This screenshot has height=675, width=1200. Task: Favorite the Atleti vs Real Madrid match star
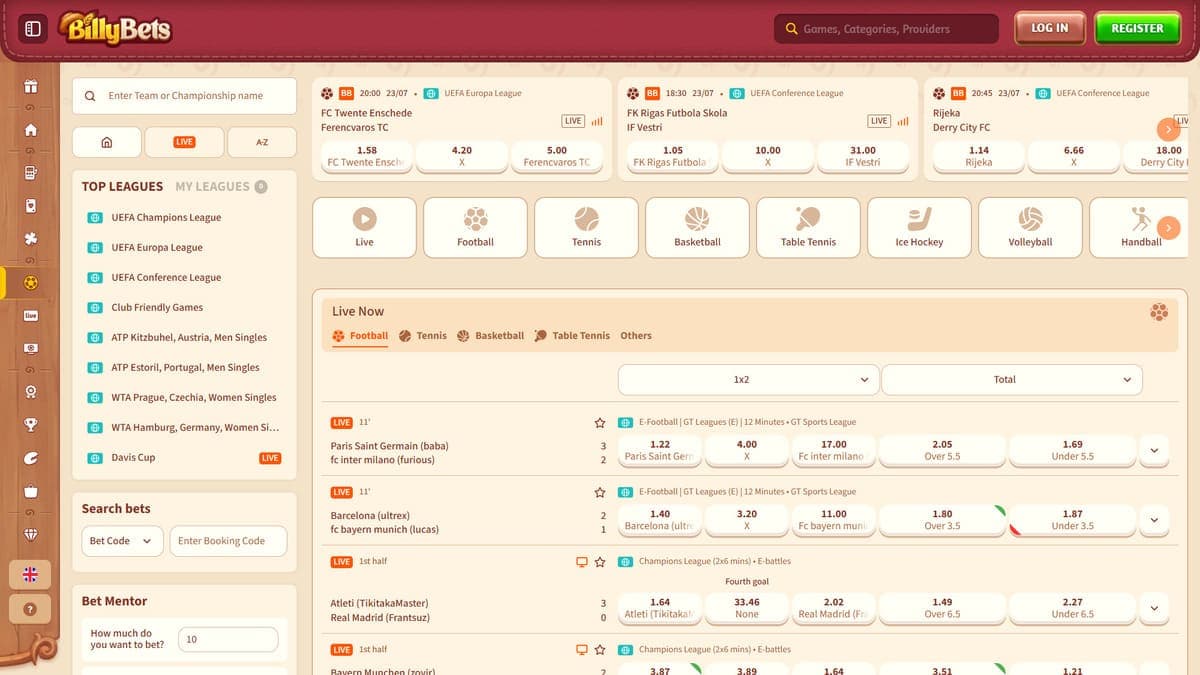600,562
